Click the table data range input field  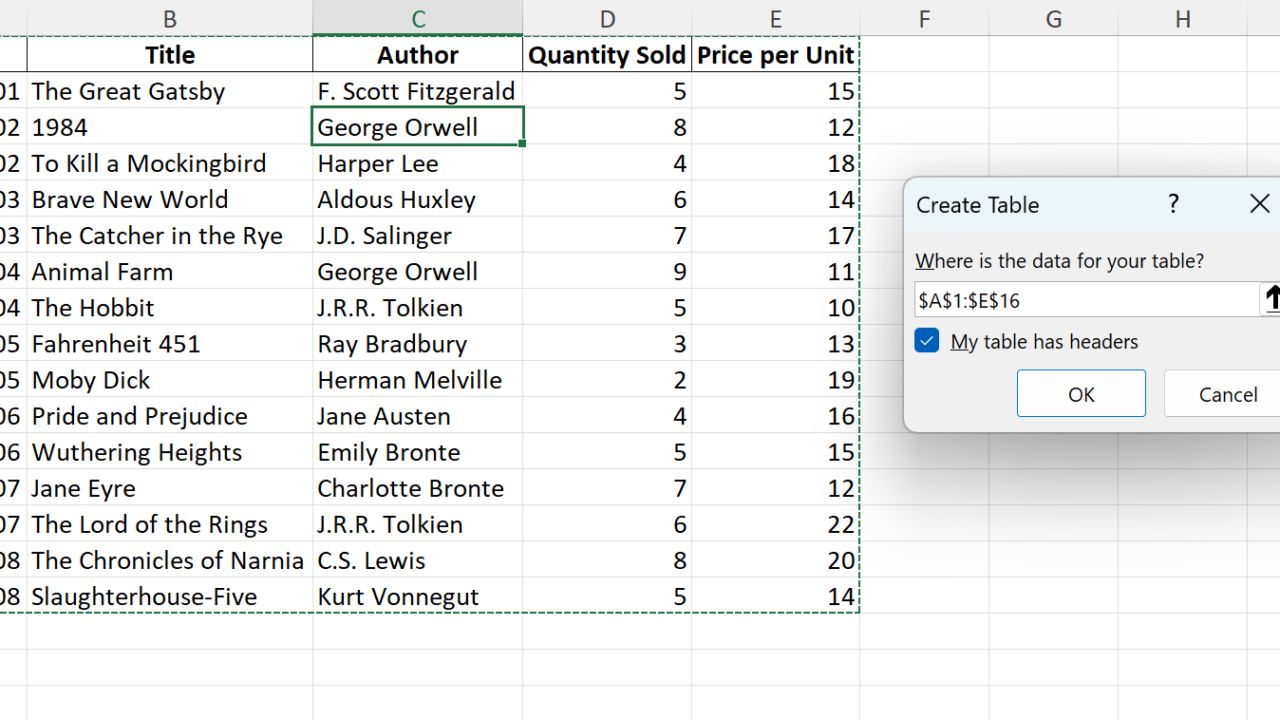tap(1085, 300)
